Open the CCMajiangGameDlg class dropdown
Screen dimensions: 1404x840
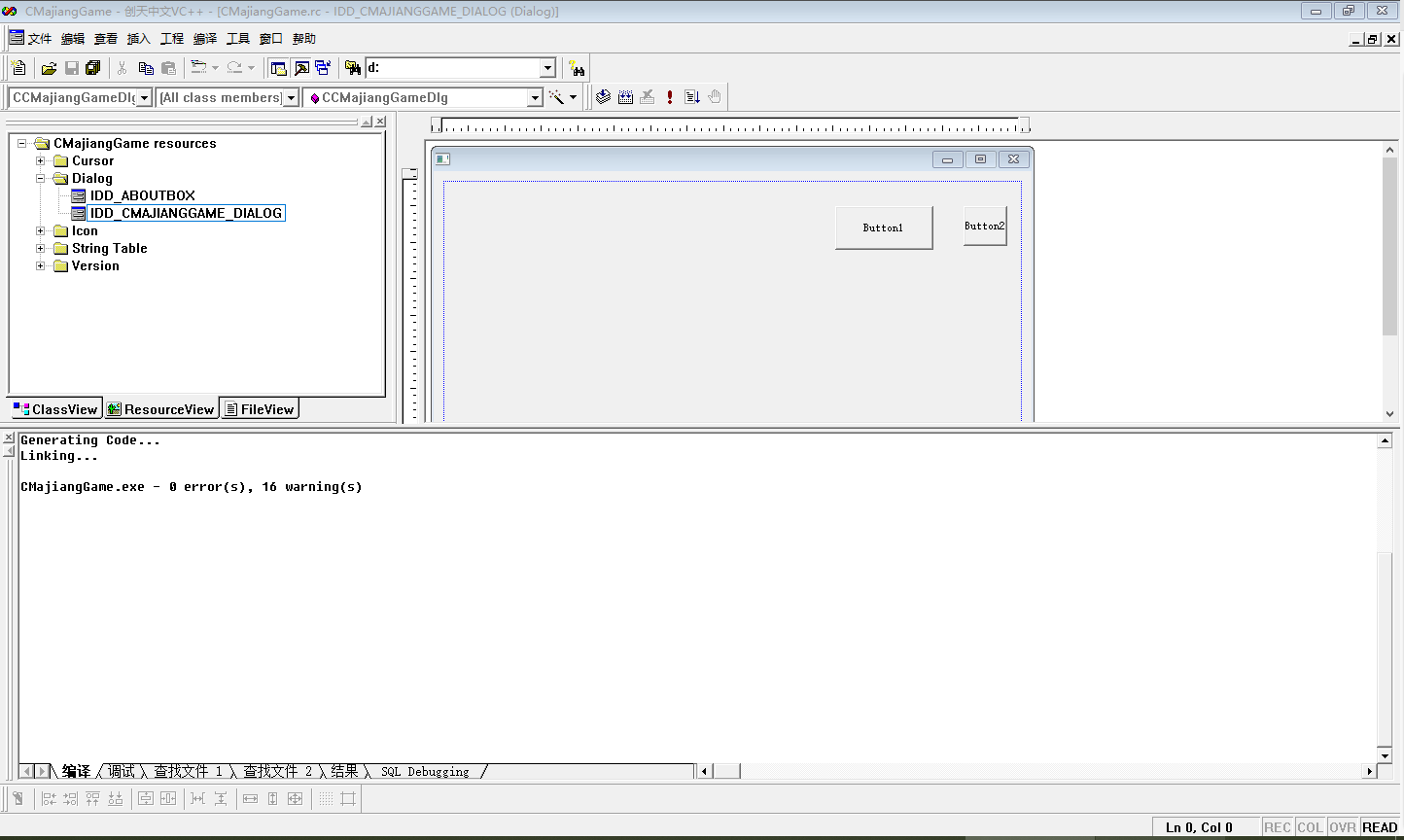pyautogui.click(x=145, y=97)
